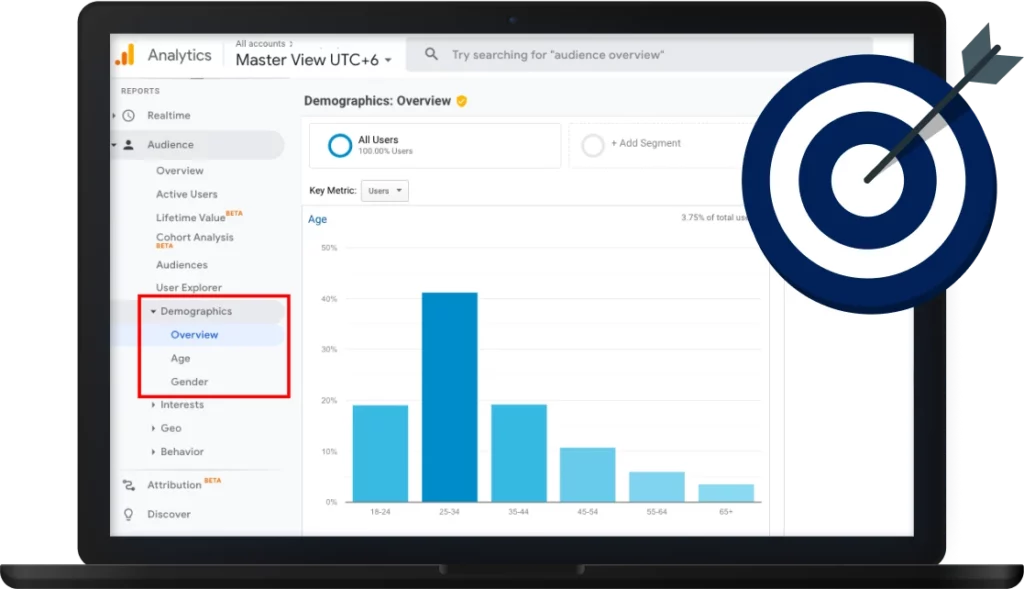Expand the Behavior section in sidebar
This screenshot has width=1024, height=589.
[x=153, y=452]
